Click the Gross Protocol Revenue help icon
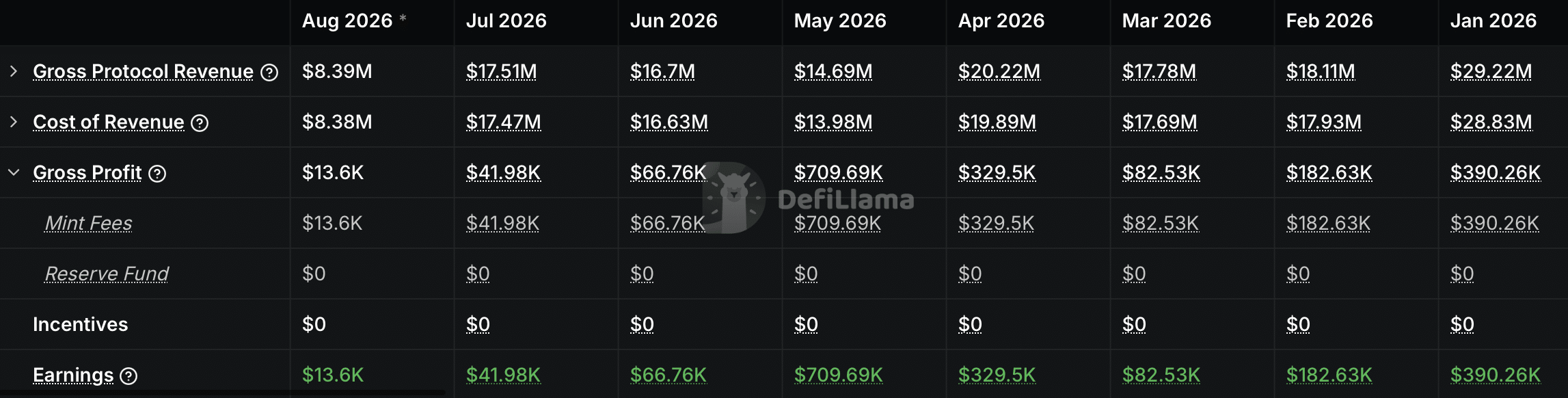The width and height of the screenshot is (1568, 398). tap(270, 72)
